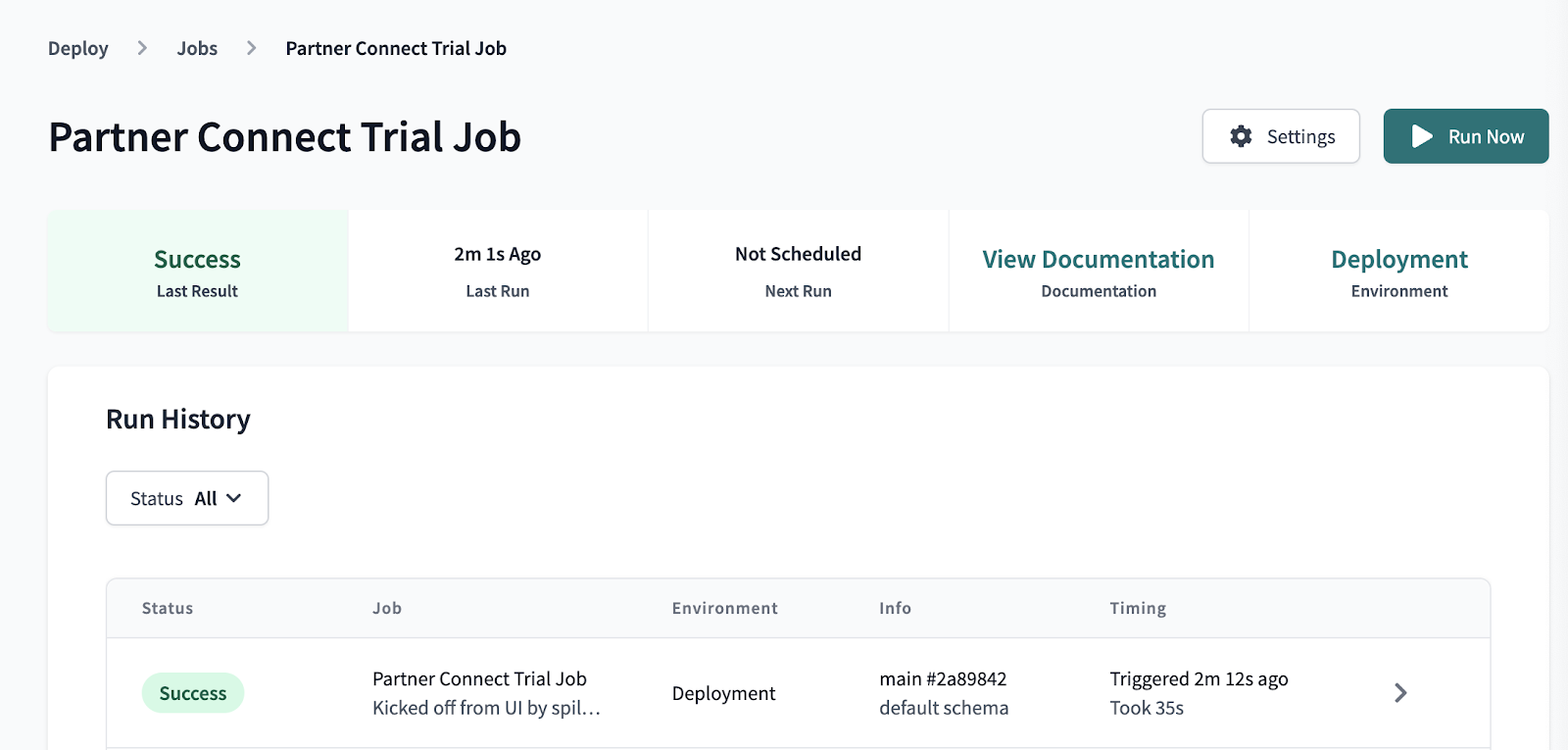Click the chevron after Jobs breadcrumb
Image resolution: width=1568 pixels, height=750 pixels.
tap(252, 48)
